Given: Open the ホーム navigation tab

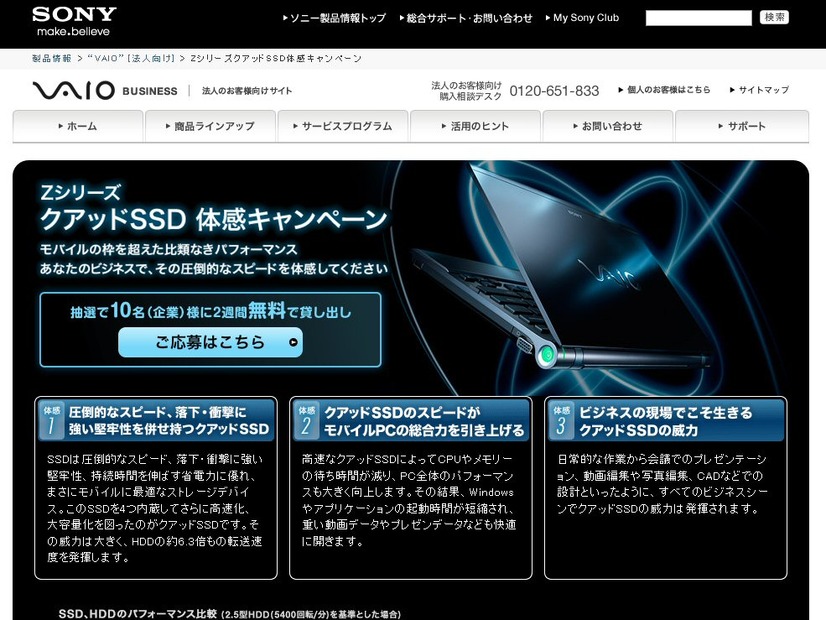Looking at the screenshot, I should 77,126.
